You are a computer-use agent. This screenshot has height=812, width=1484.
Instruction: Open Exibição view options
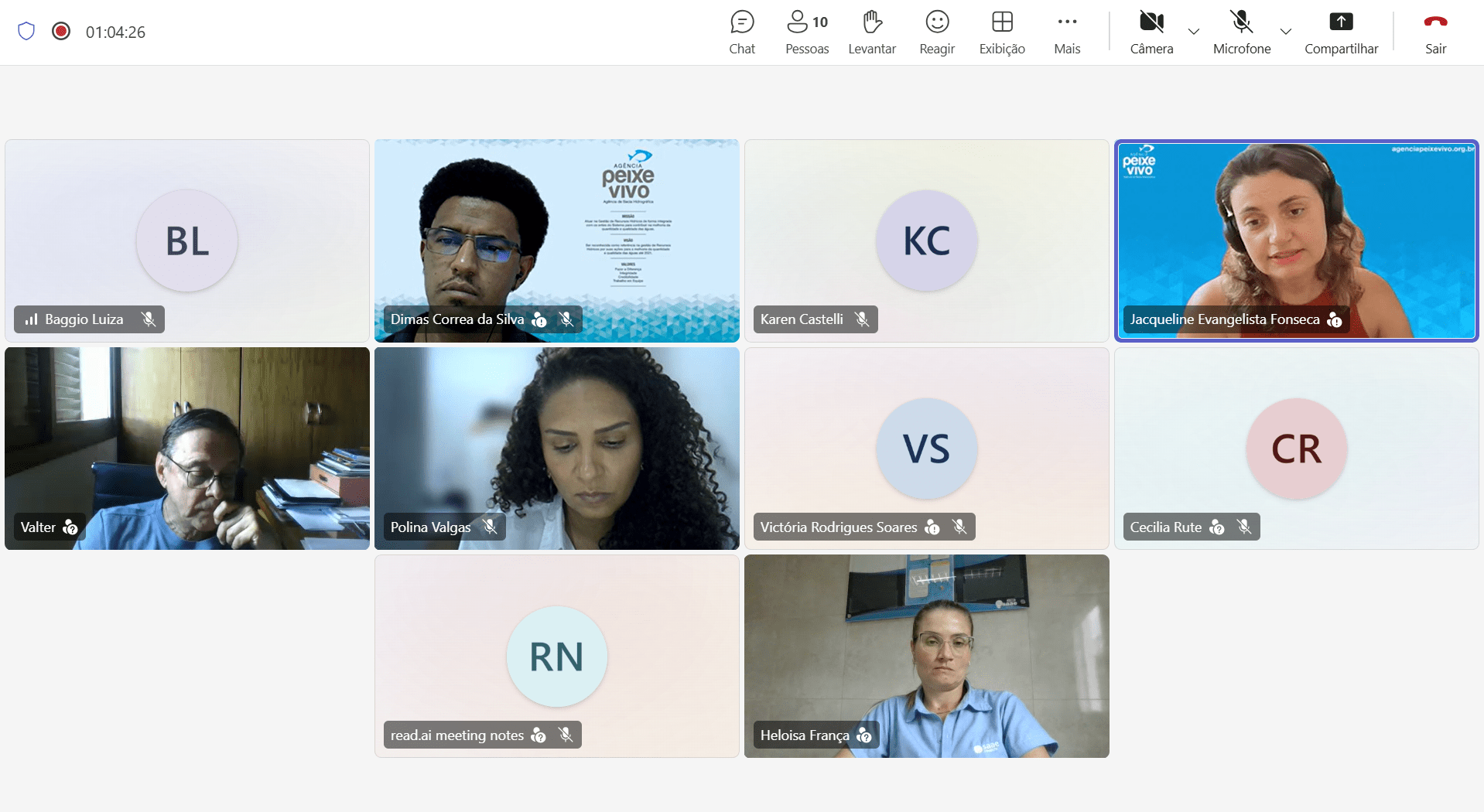[1002, 32]
